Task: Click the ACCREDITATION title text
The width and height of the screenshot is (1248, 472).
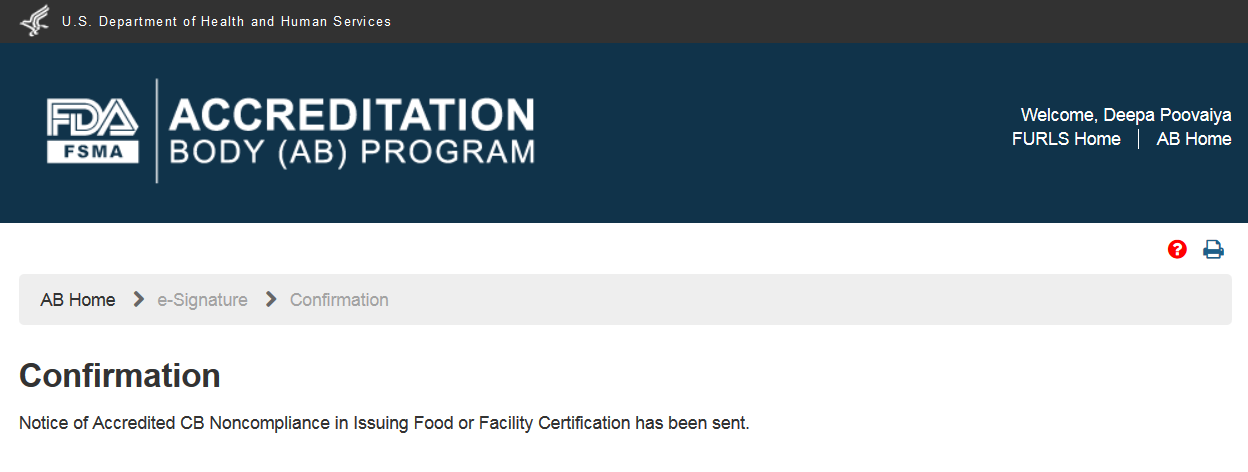Action: click(x=352, y=115)
